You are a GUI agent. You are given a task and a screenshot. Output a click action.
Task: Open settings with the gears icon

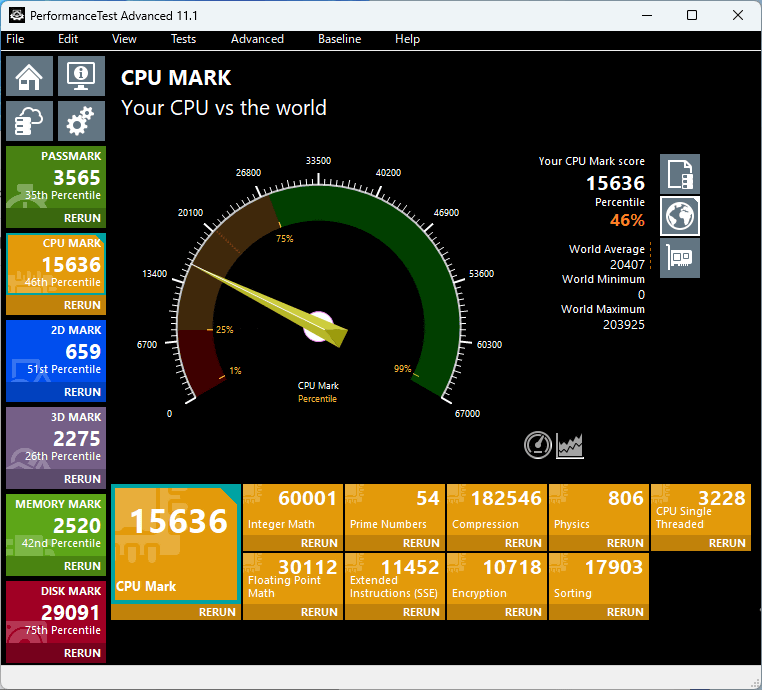81,121
